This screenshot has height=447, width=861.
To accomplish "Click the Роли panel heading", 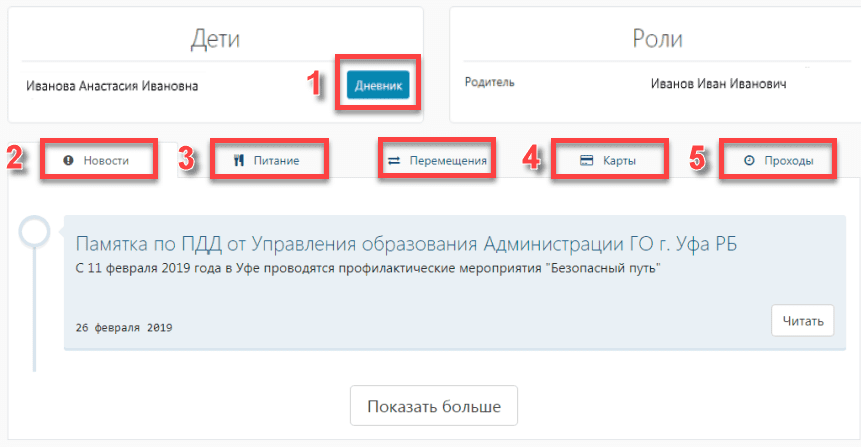I will click(x=657, y=40).
